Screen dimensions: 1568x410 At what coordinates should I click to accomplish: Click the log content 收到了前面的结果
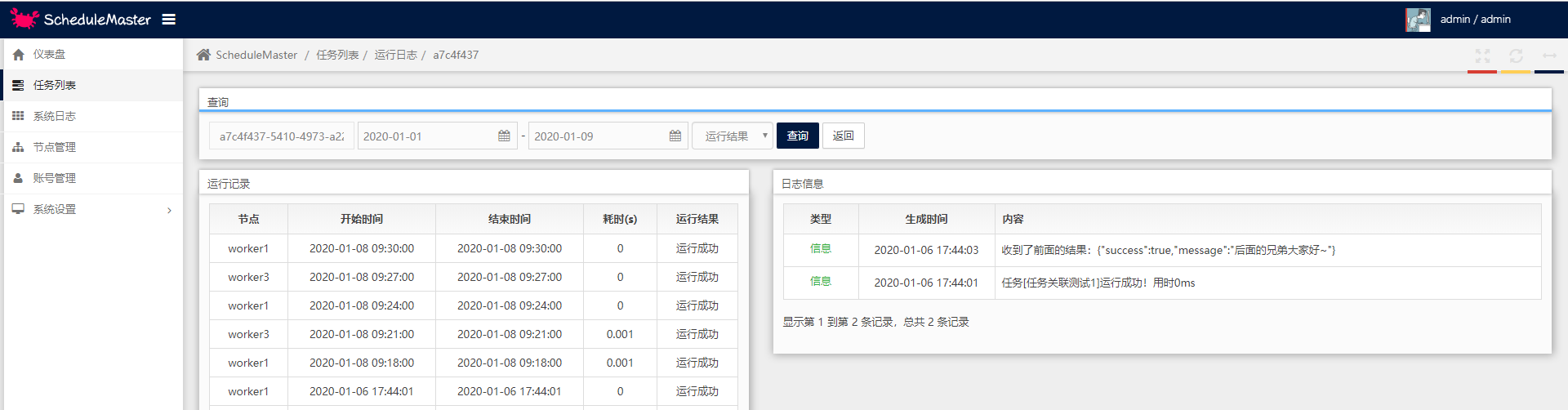click(x=1169, y=250)
